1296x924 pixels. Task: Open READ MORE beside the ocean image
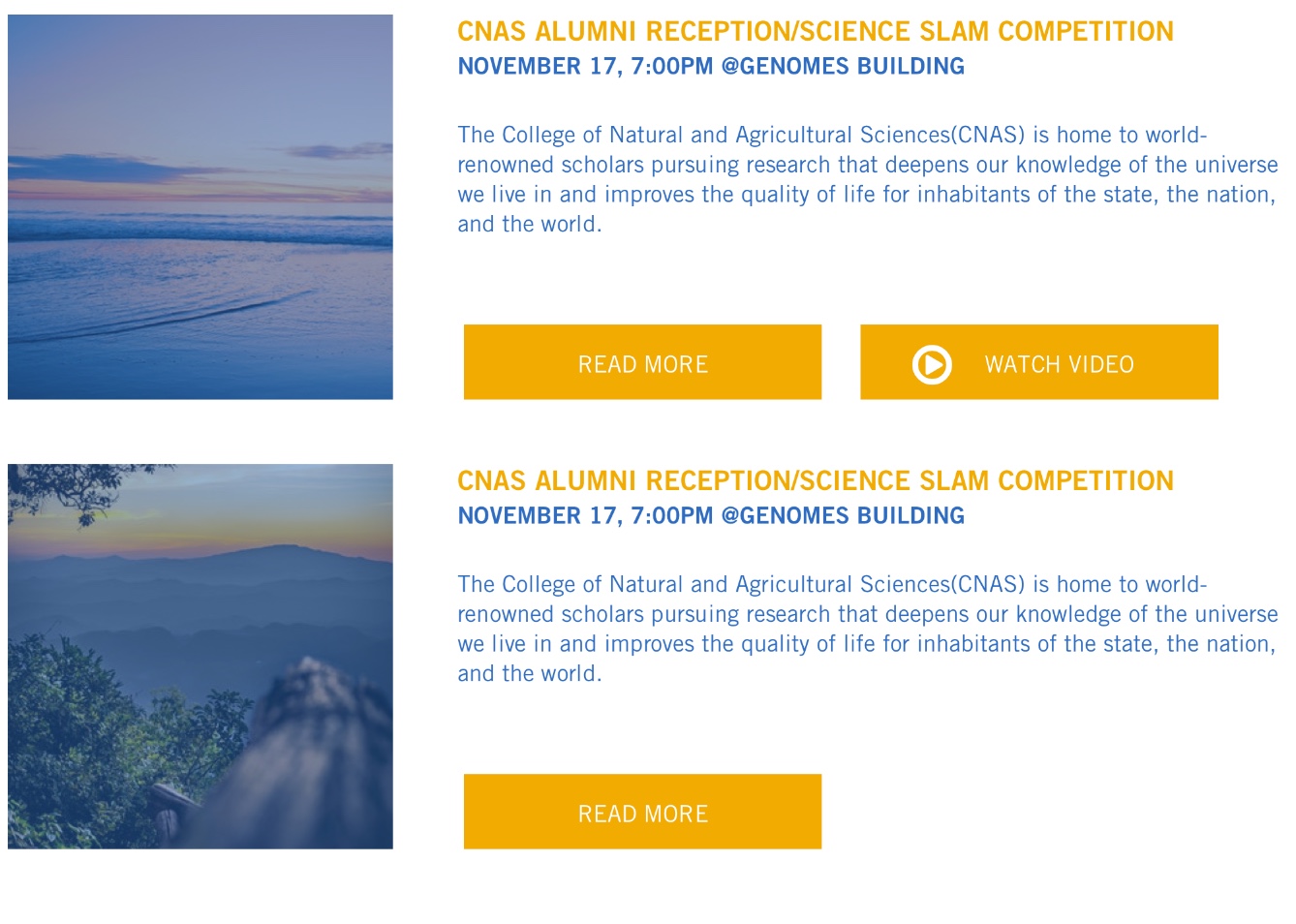point(642,363)
